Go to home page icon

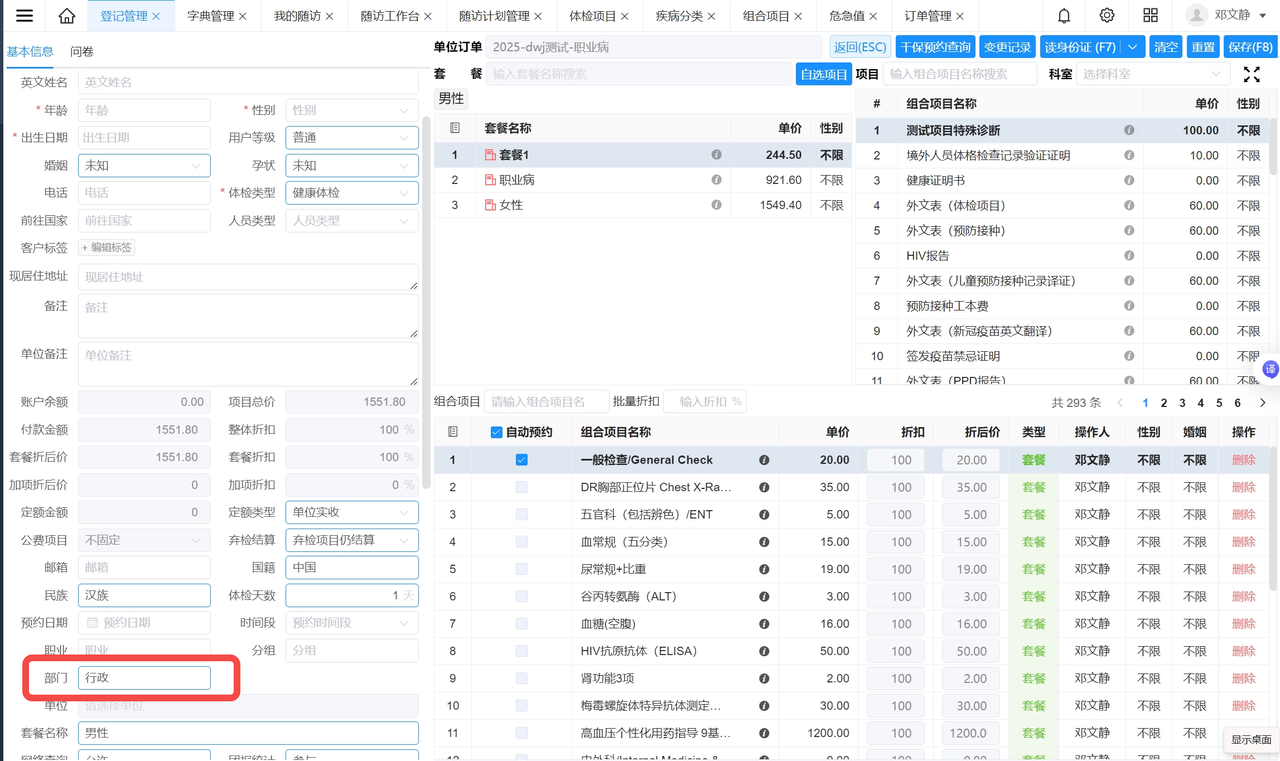point(67,16)
